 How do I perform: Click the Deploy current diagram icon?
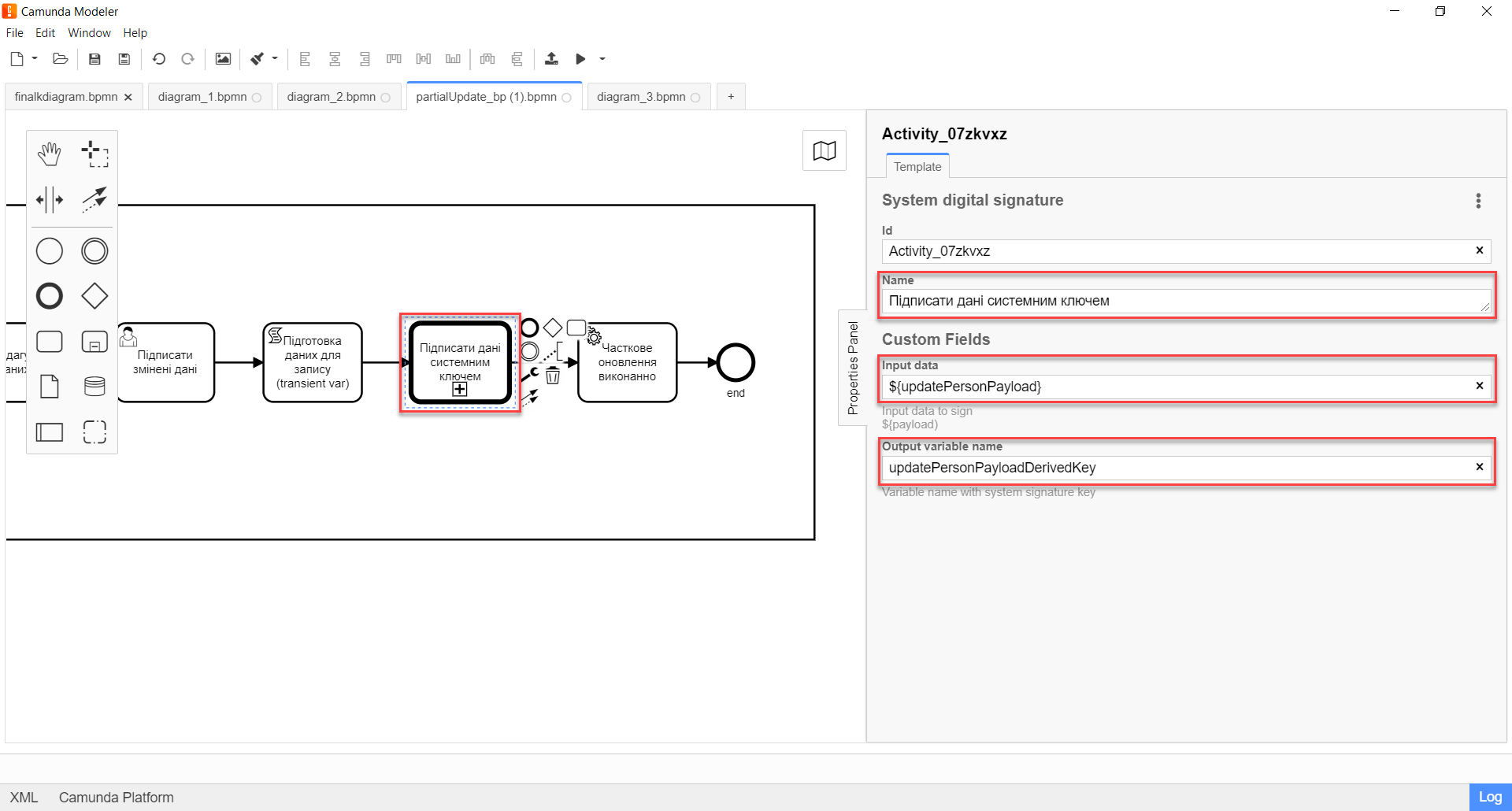[x=551, y=59]
